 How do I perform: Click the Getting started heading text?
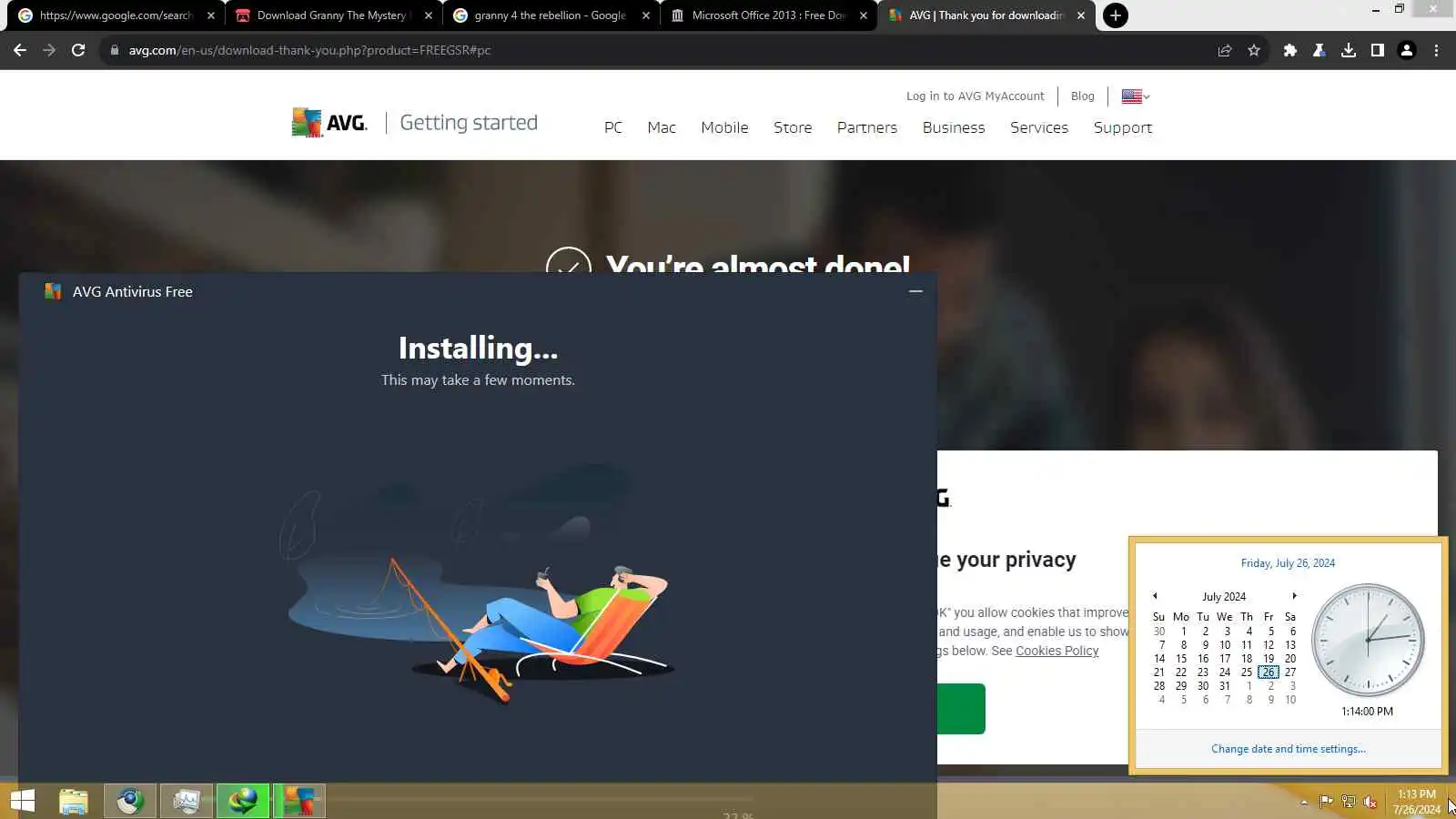[469, 123]
